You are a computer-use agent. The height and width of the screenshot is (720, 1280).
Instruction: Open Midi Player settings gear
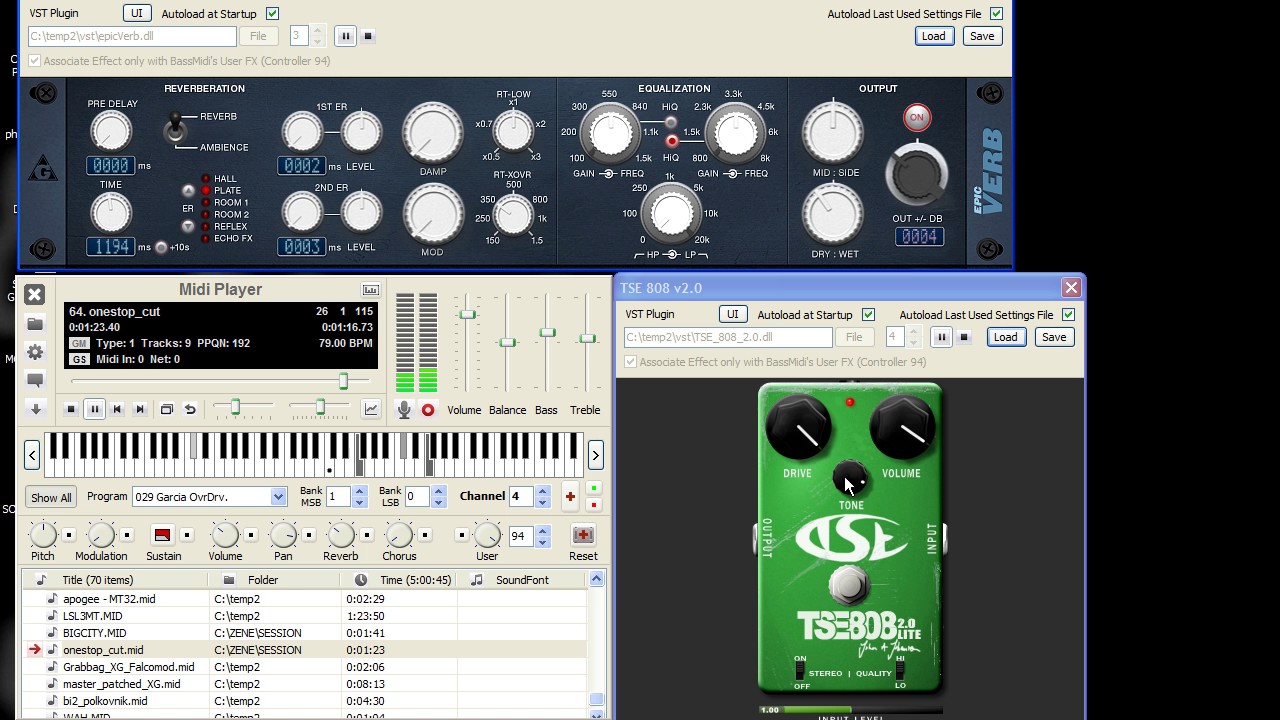click(x=35, y=352)
